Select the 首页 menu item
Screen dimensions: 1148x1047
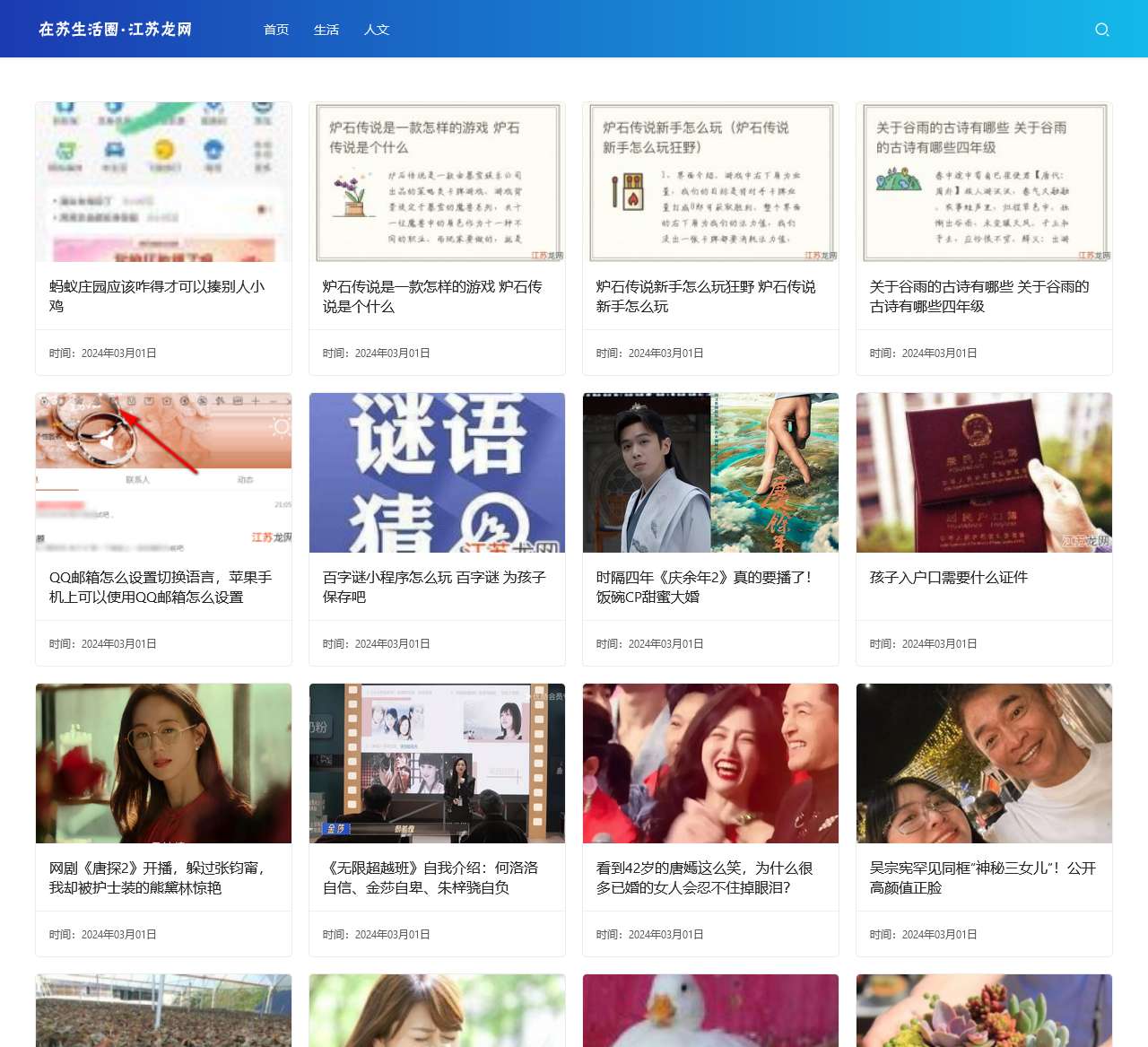pyautogui.click(x=275, y=29)
